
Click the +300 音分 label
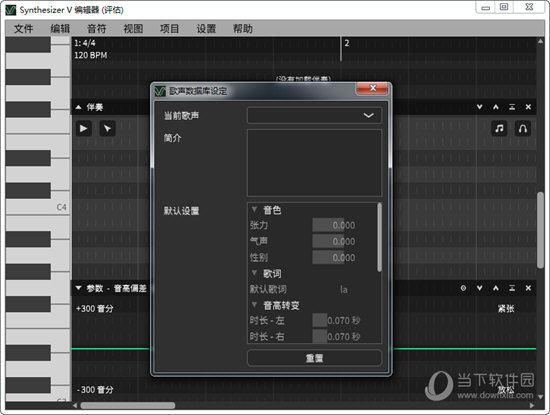coord(95,309)
